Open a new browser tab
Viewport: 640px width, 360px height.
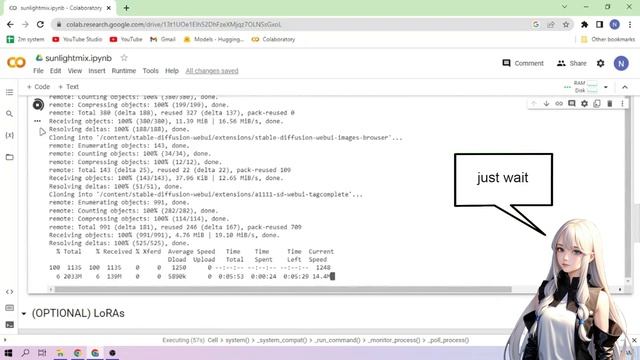[x=127, y=8]
